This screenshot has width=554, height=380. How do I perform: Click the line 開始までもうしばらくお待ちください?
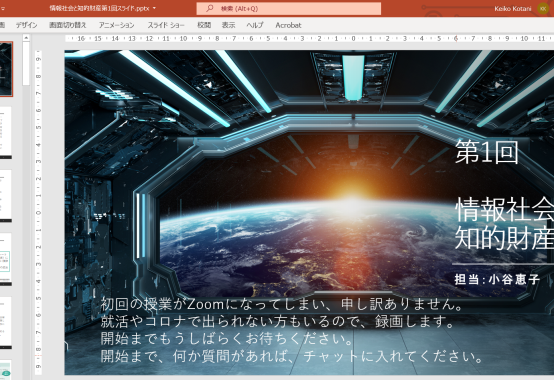click(x=227, y=339)
